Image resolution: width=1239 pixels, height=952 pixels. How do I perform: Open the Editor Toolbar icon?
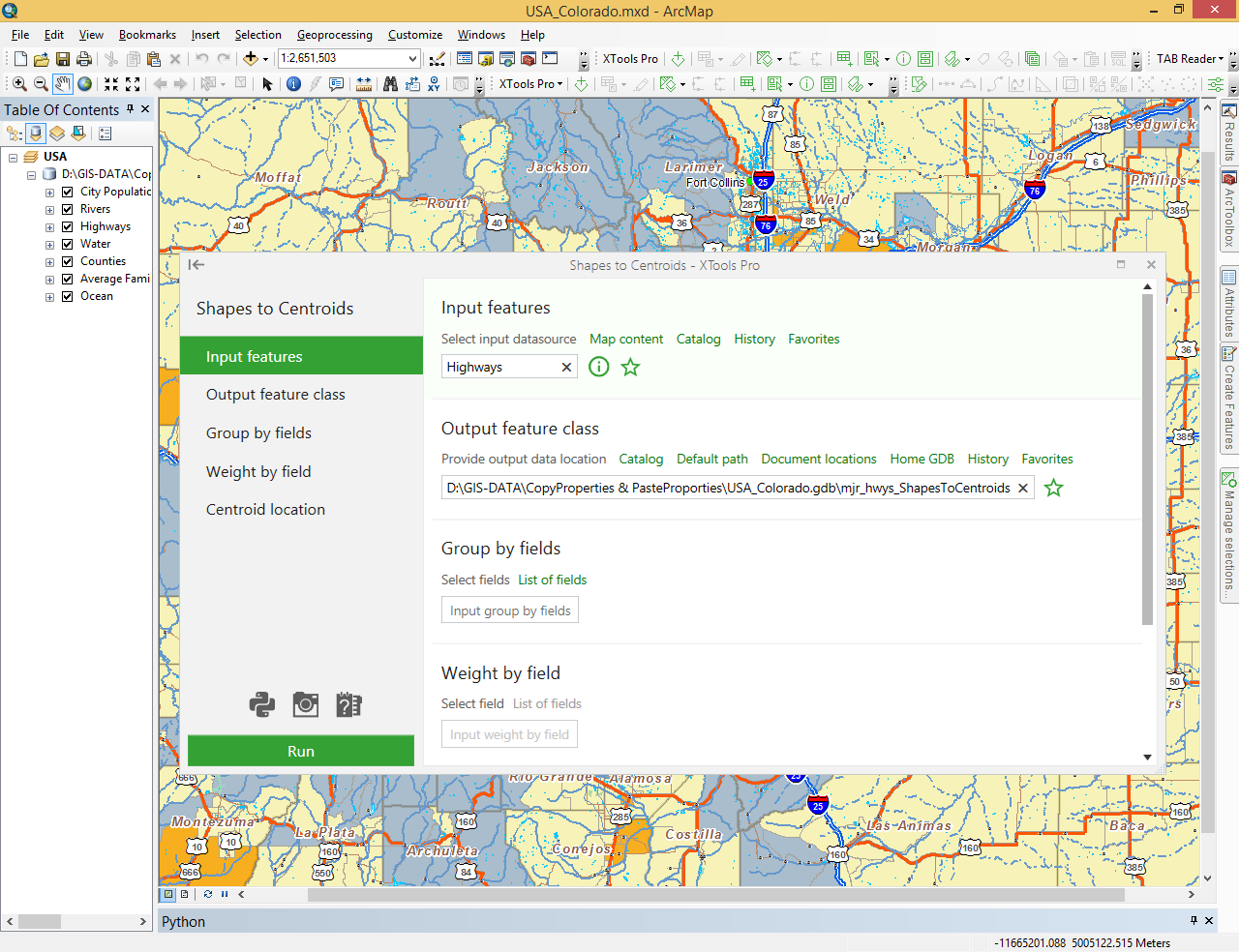click(438, 59)
